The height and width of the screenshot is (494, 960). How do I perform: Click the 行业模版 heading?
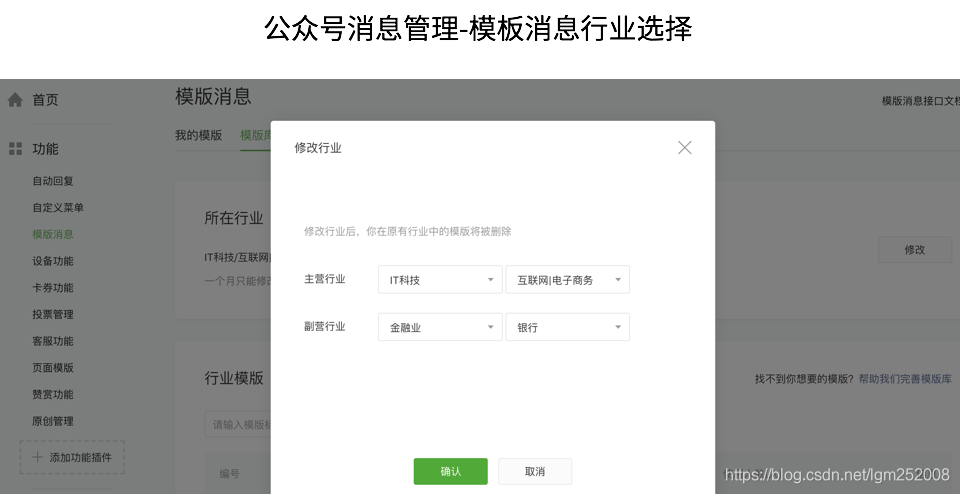pyautogui.click(x=234, y=378)
